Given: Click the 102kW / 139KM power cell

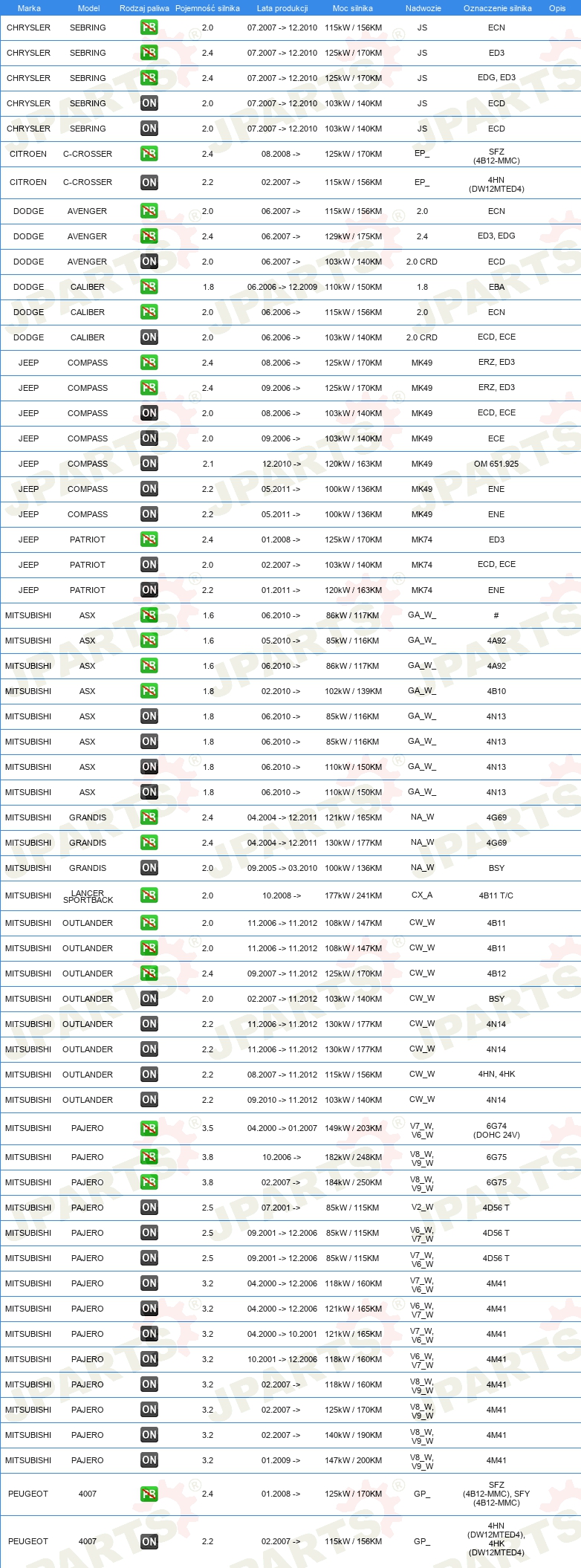Looking at the screenshot, I should coord(354,691).
